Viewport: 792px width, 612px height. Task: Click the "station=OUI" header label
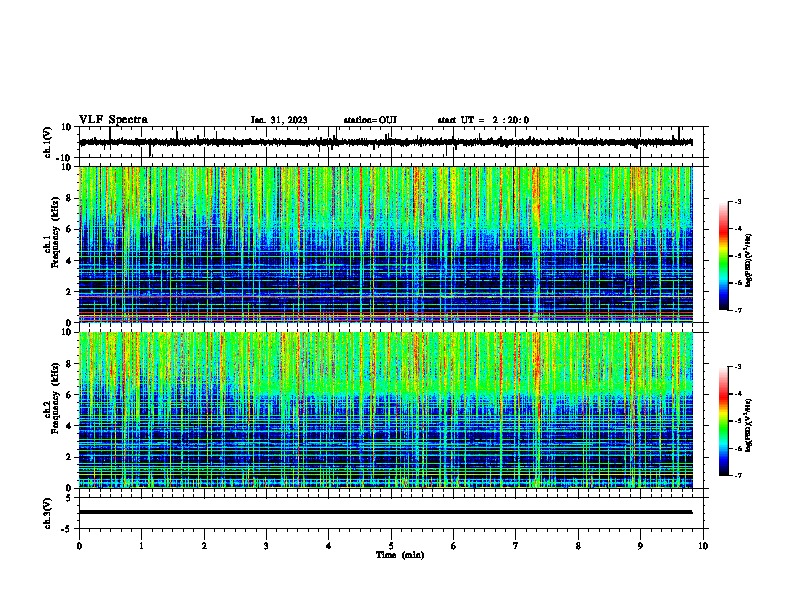click(x=370, y=120)
